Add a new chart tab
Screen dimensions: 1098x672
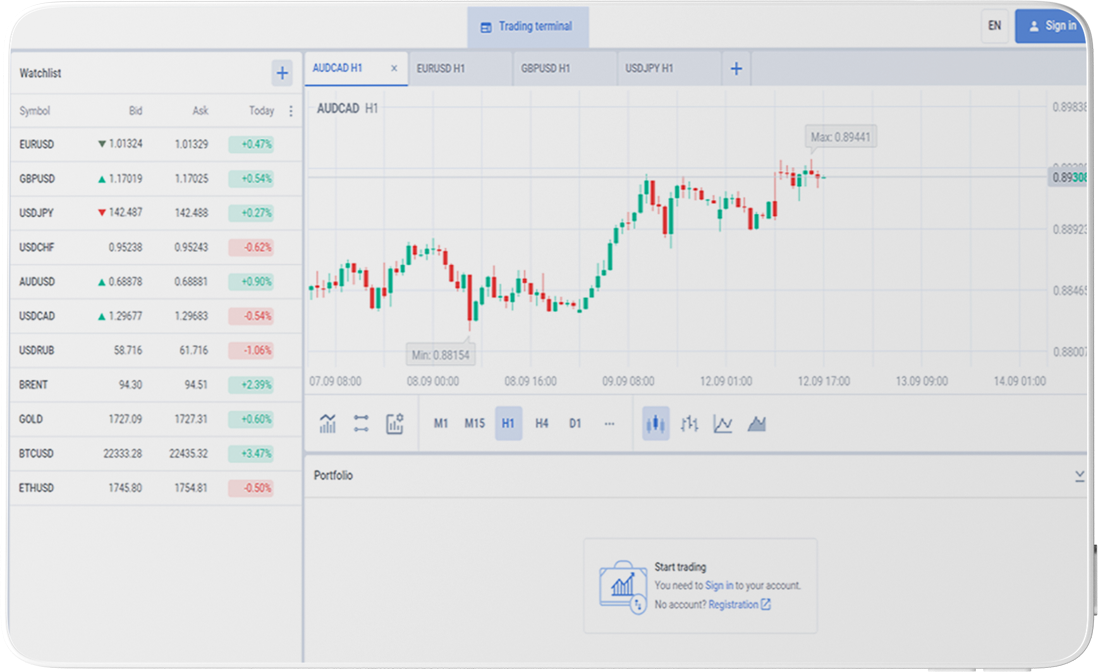(736, 68)
